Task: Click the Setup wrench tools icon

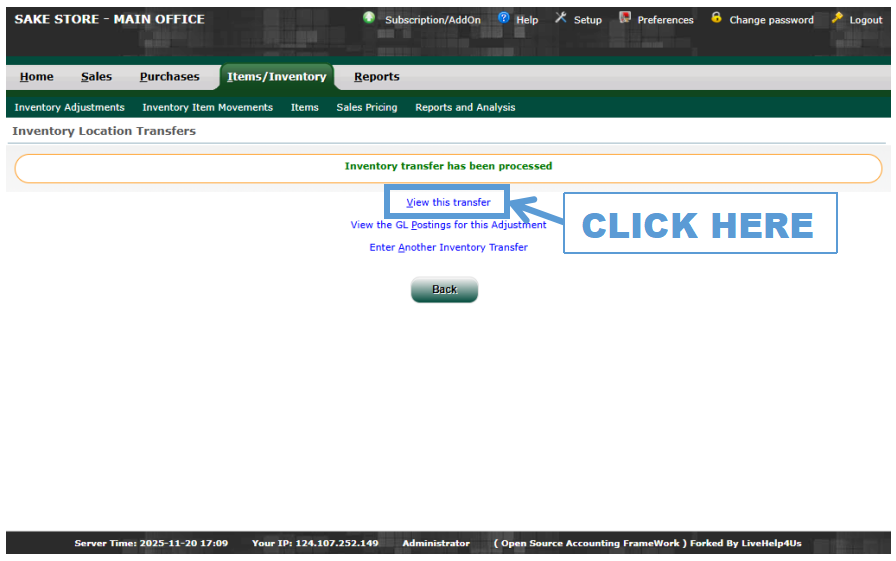Action: 561,18
